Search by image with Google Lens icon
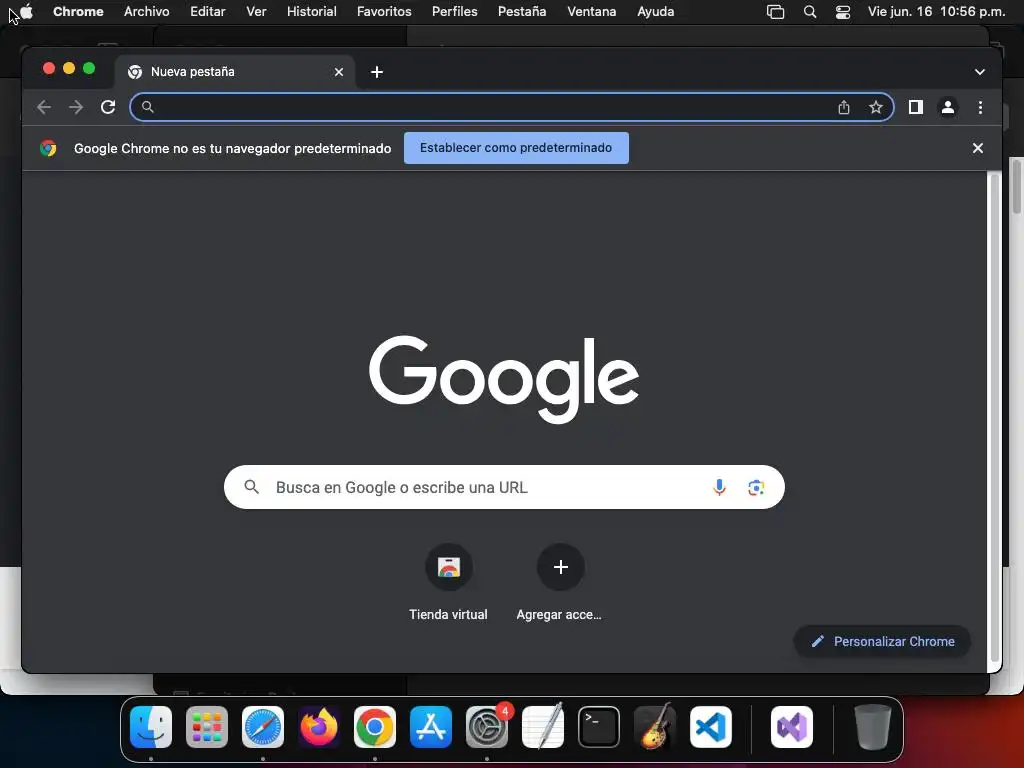This screenshot has width=1024, height=768. 756,487
